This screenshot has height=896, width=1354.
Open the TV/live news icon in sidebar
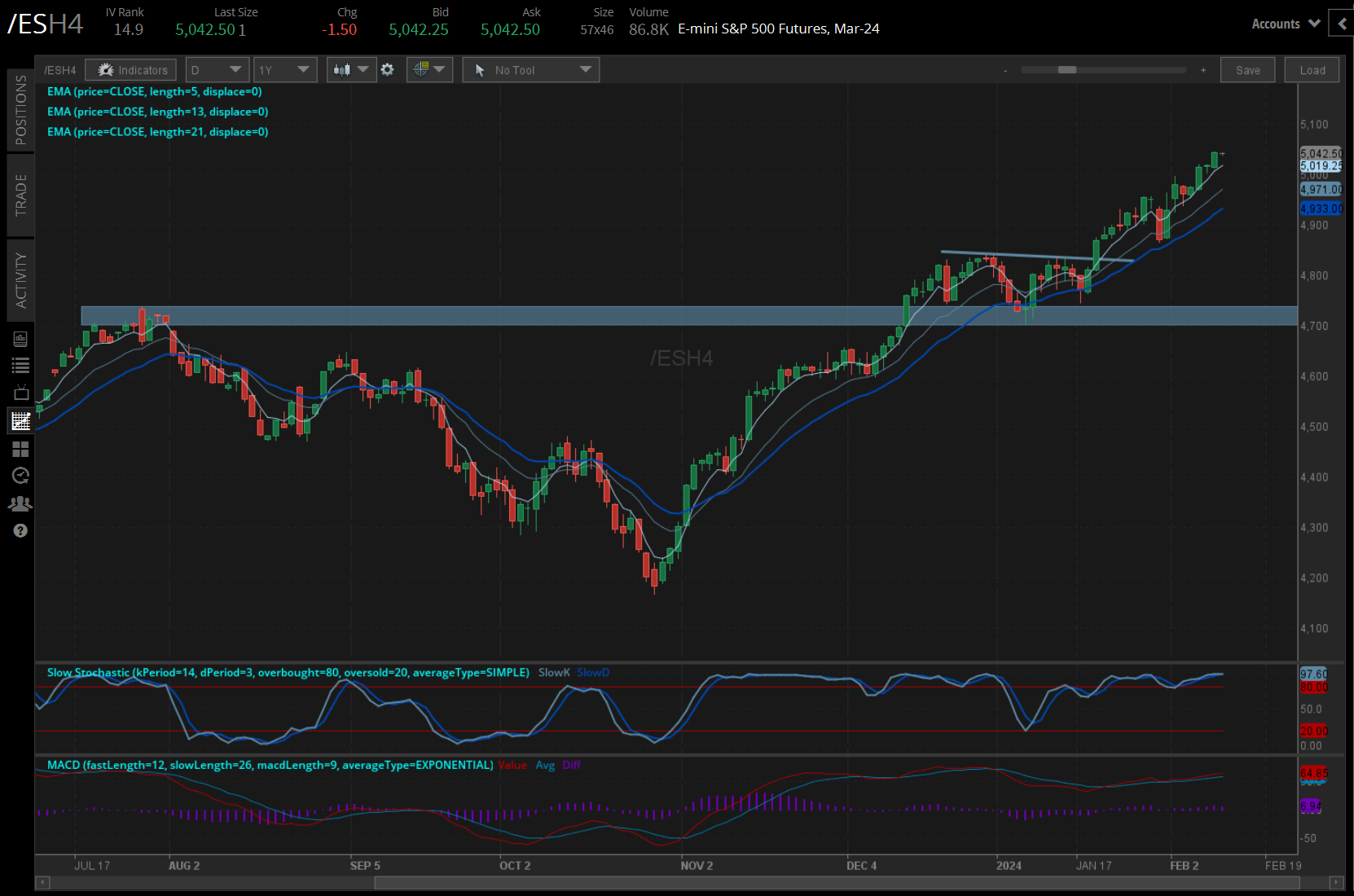(21, 393)
